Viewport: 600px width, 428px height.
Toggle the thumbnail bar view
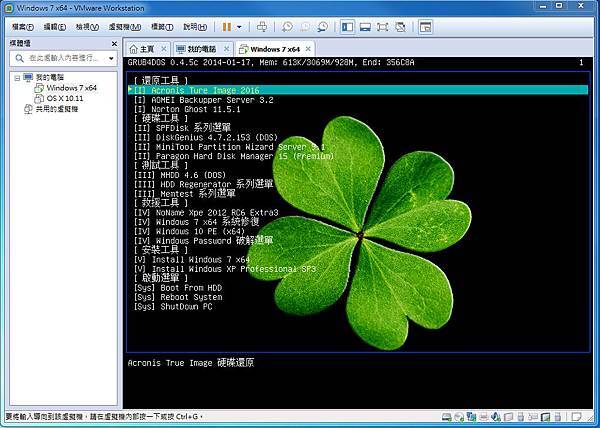[365, 27]
